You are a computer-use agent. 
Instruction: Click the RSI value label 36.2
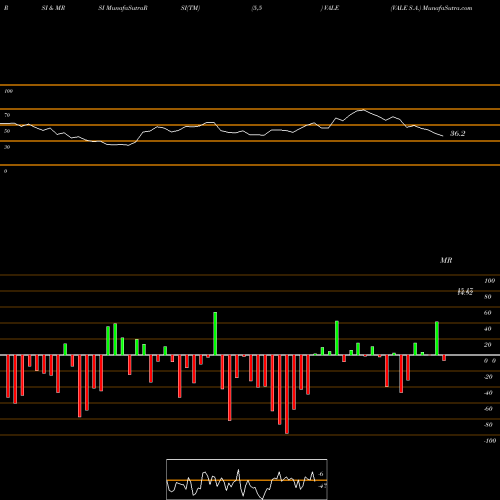pos(457,134)
